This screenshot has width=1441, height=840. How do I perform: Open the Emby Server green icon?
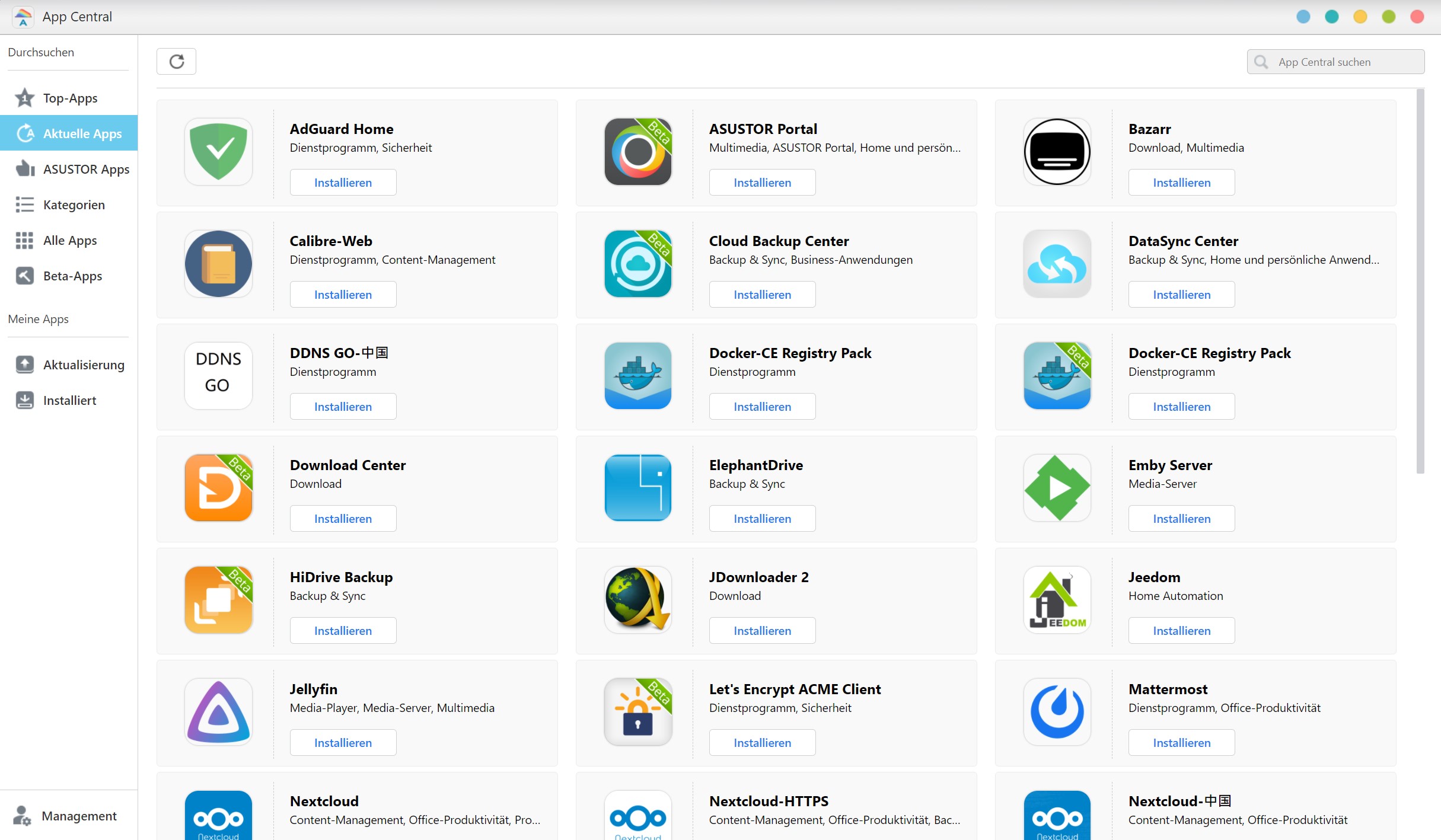coord(1057,488)
